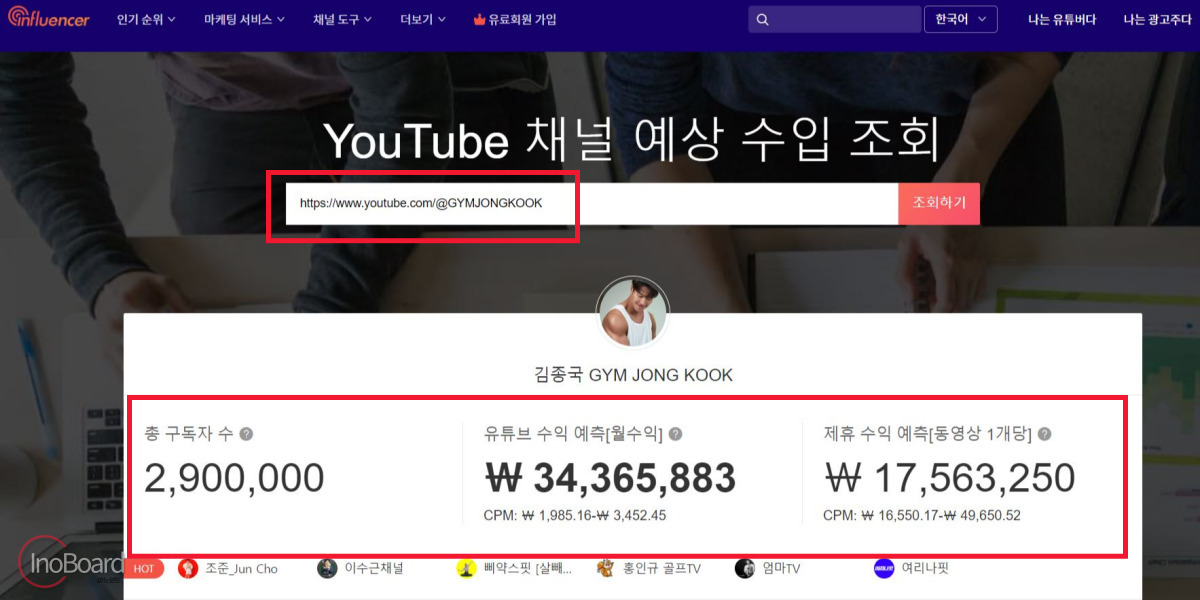Click the YouTube channel URL input field
The width and height of the screenshot is (1200, 600).
[x=592, y=203]
